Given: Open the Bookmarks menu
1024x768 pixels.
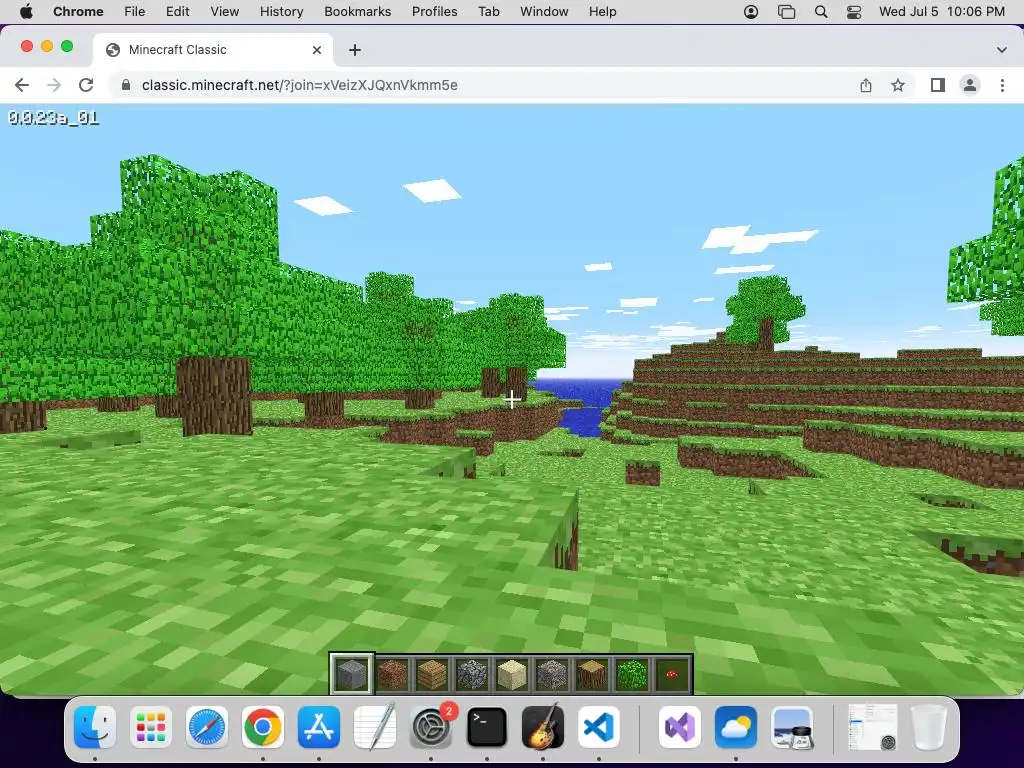Looking at the screenshot, I should point(358,12).
